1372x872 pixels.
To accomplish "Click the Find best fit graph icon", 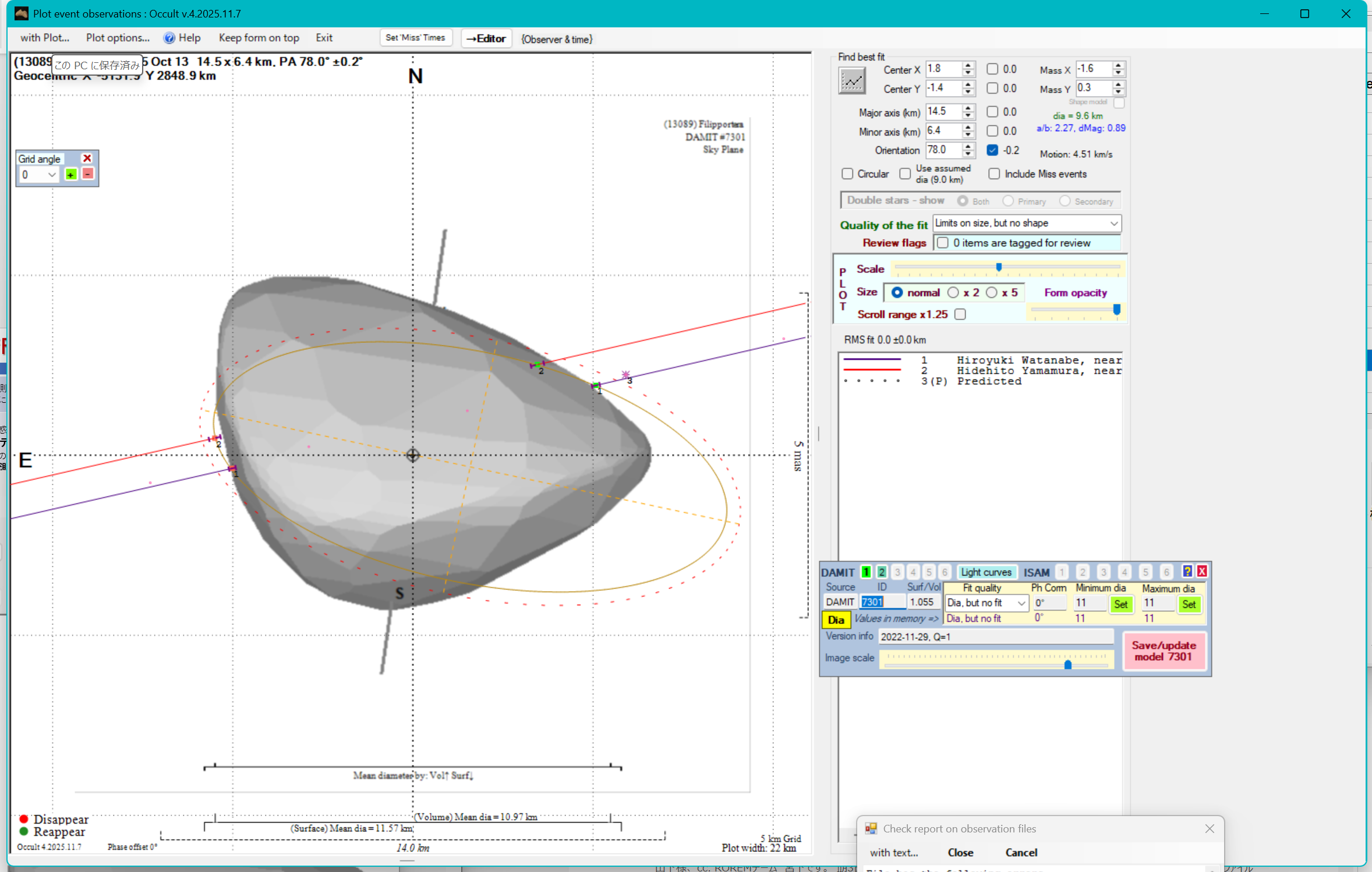I will 851,80.
